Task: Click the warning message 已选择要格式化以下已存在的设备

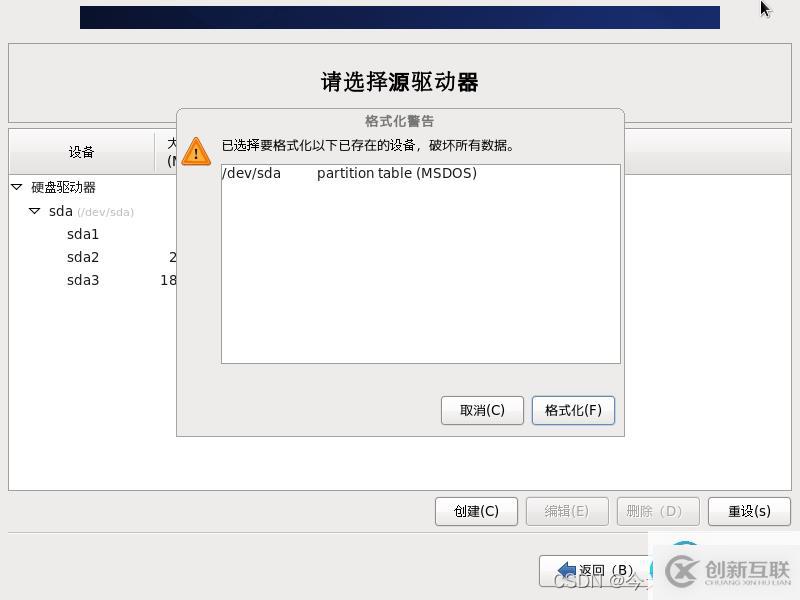Action: [x=368, y=145]
